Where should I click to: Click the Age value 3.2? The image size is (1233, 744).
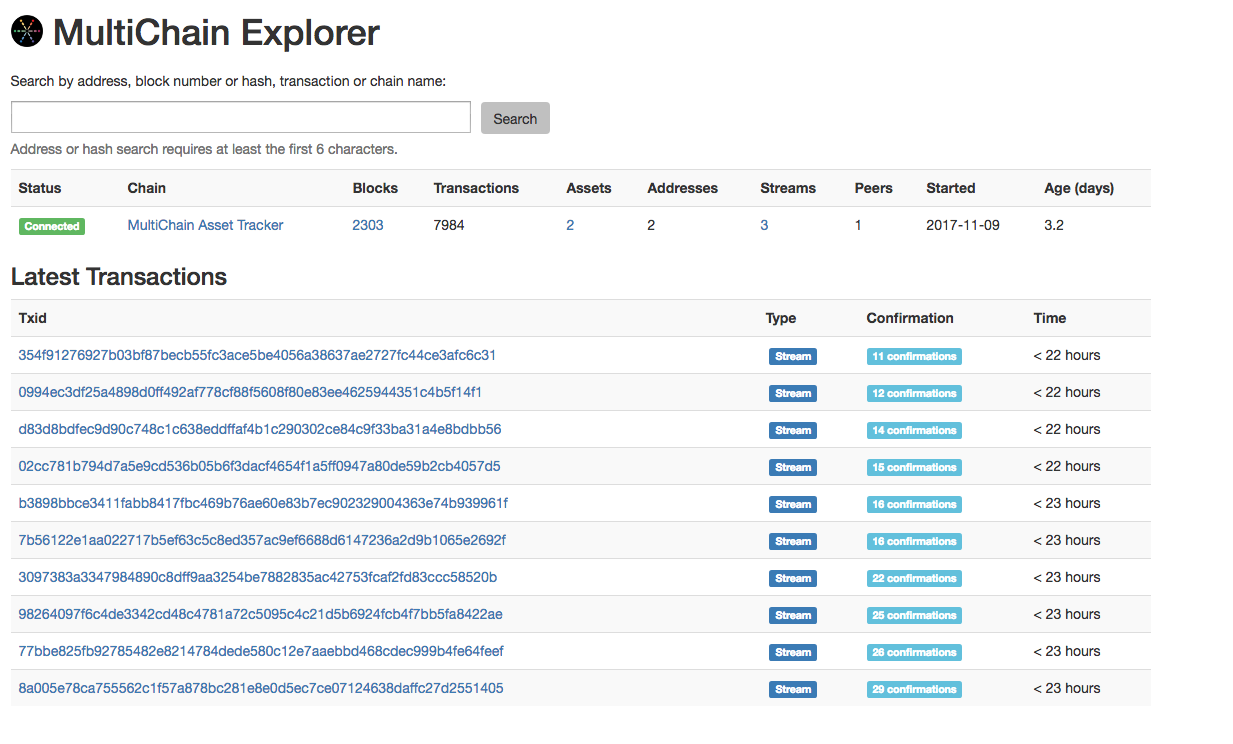[x=1054, y=225]
